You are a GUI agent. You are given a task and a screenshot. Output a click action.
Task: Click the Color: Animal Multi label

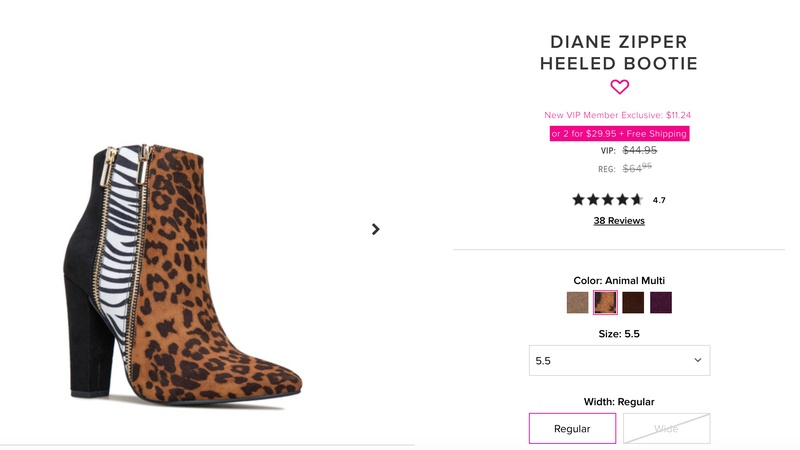pos(619,281)
